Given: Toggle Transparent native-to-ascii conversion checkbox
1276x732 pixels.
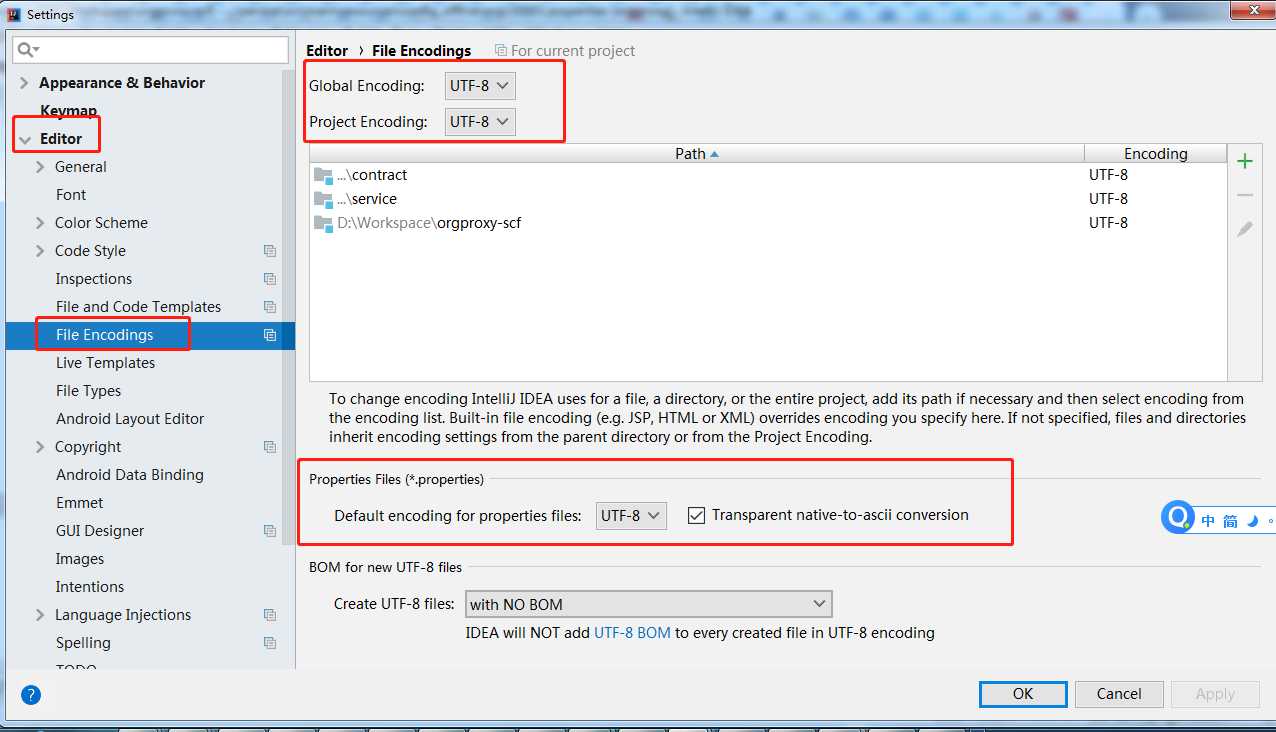Looking at the screenshot, I should (697, 516).
